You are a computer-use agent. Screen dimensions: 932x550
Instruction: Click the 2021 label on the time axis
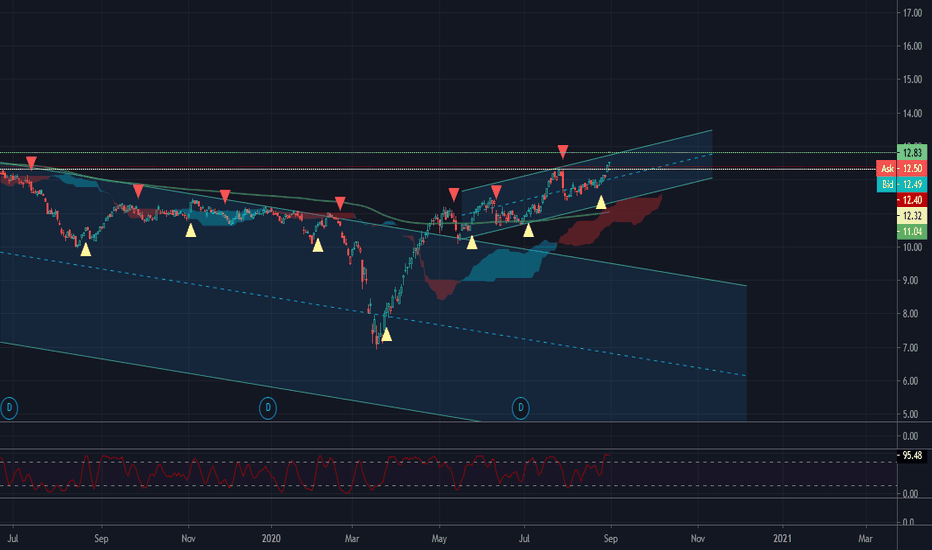pos(782,538)
